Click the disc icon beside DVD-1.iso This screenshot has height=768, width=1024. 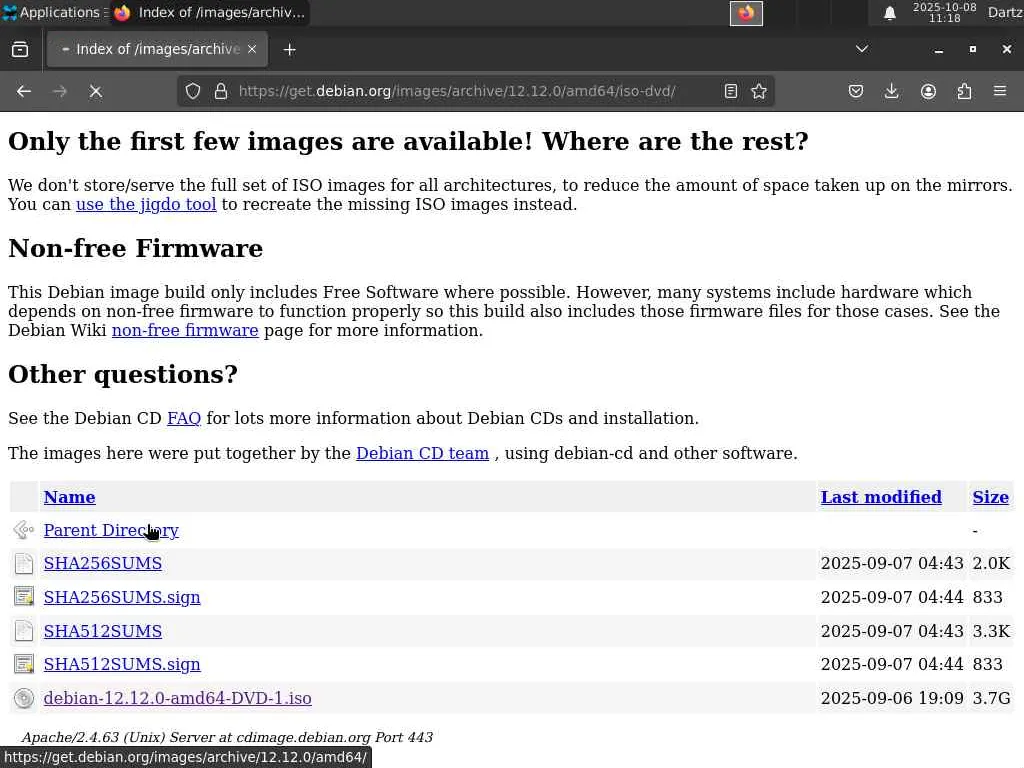coord(24,698)
